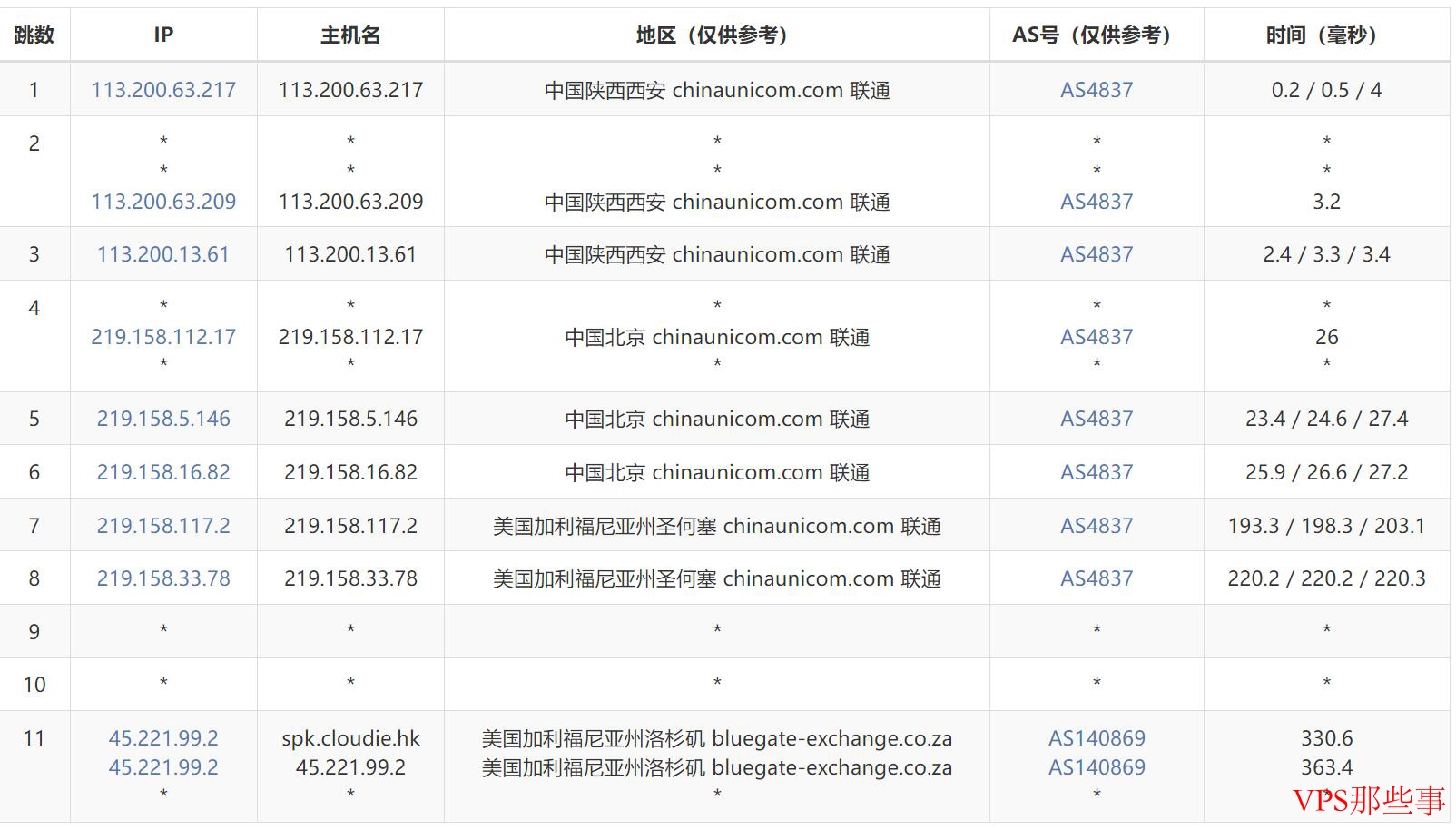This screenshot has width=1456, height=830.
Task: Select time value 26 in hop 4
Action: coord(1326,337)
